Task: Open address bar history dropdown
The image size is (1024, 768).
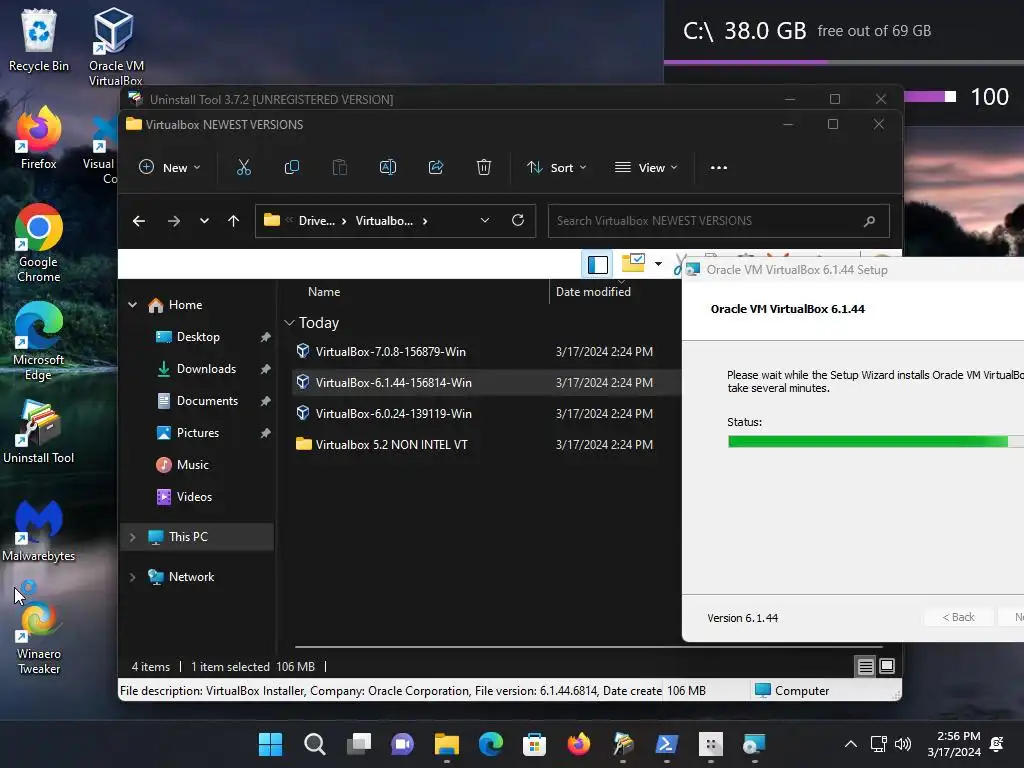Action: point(485,221)
